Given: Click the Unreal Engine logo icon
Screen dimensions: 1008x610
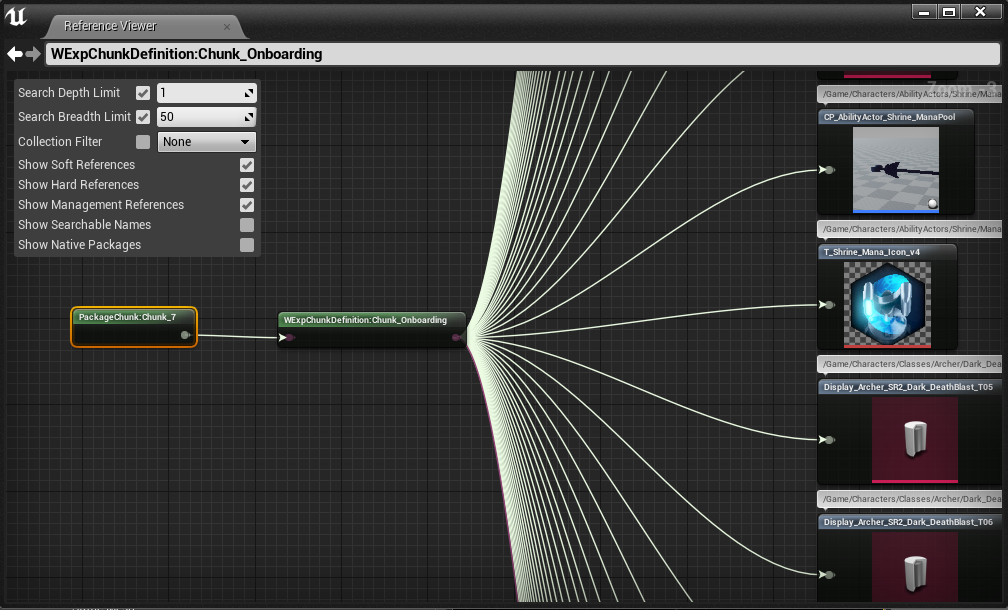Looking at the screenshot, I should 17,15.
